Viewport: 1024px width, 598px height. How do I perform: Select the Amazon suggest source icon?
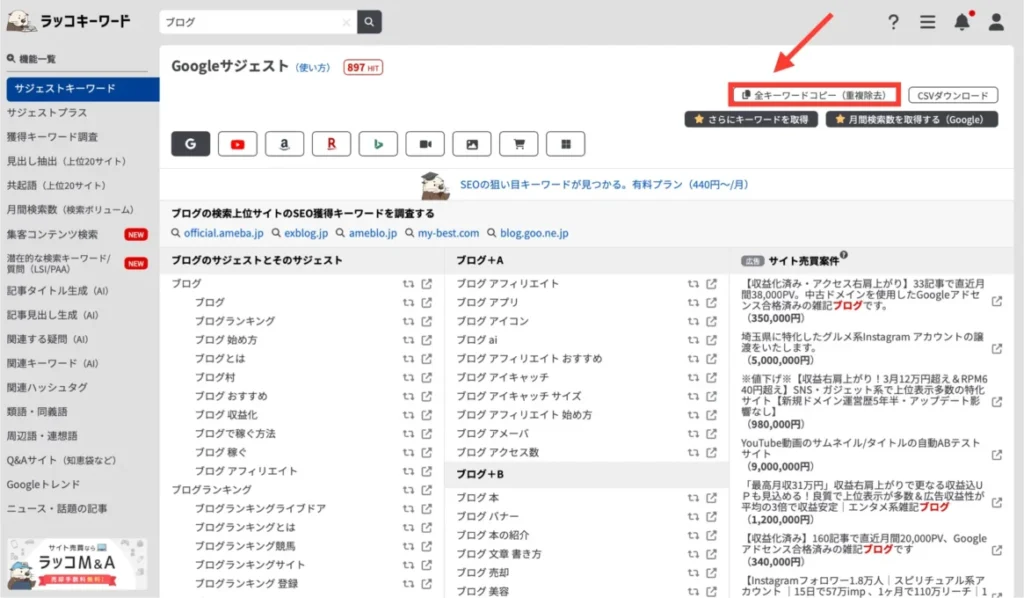284,144
